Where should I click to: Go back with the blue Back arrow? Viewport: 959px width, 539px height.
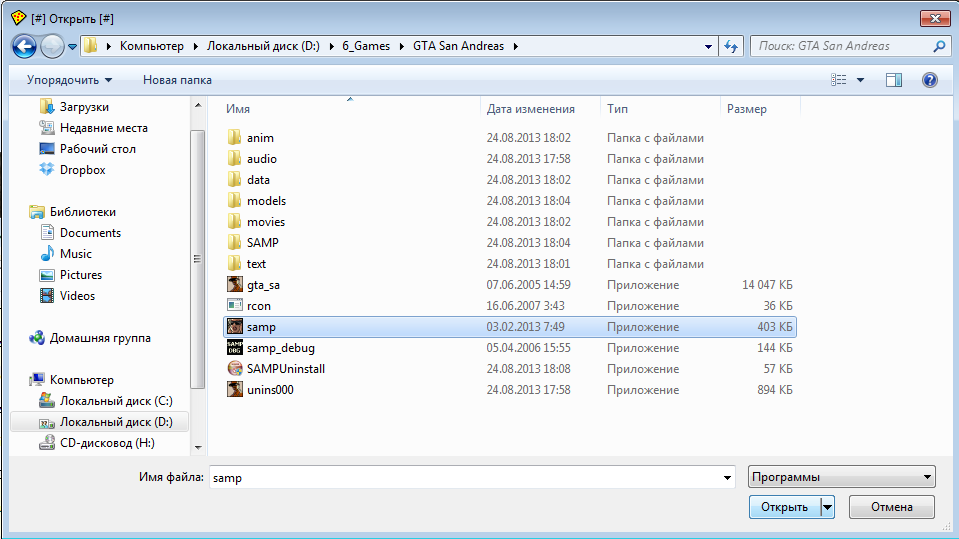click(x=24, y=46)
